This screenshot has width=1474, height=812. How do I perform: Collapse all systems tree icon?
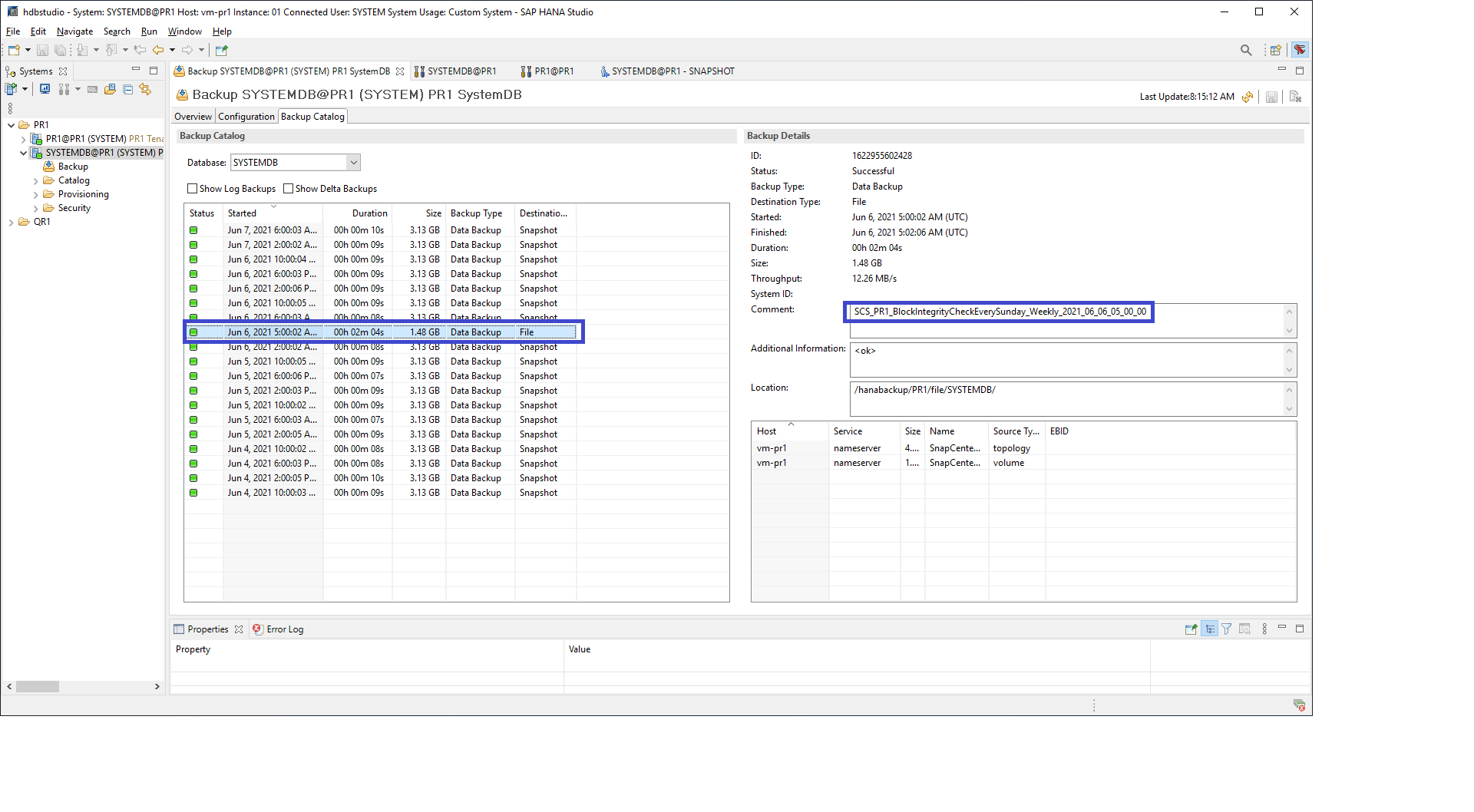(127, 90)
